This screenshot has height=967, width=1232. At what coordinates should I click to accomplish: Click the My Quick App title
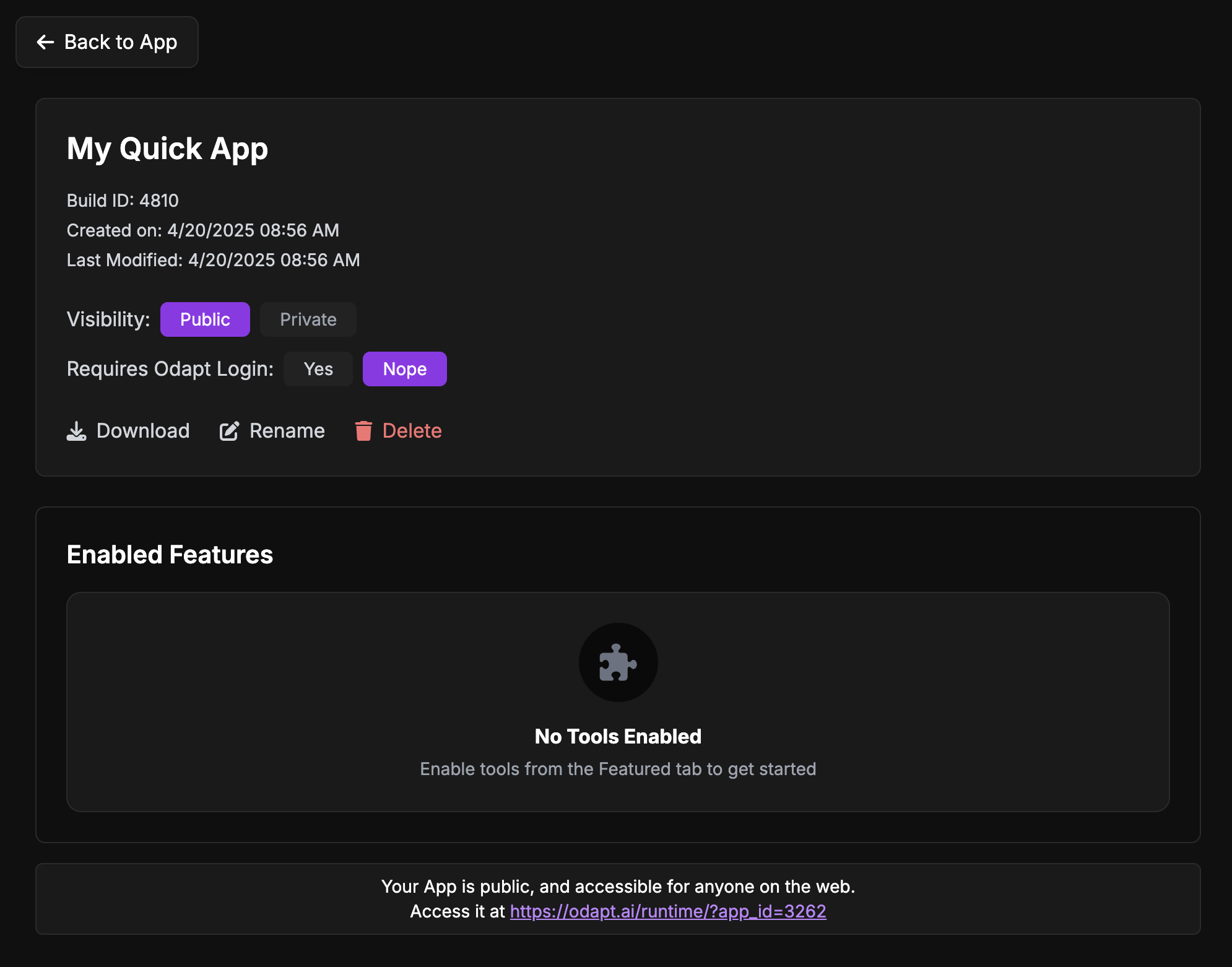tap(167, 149)
